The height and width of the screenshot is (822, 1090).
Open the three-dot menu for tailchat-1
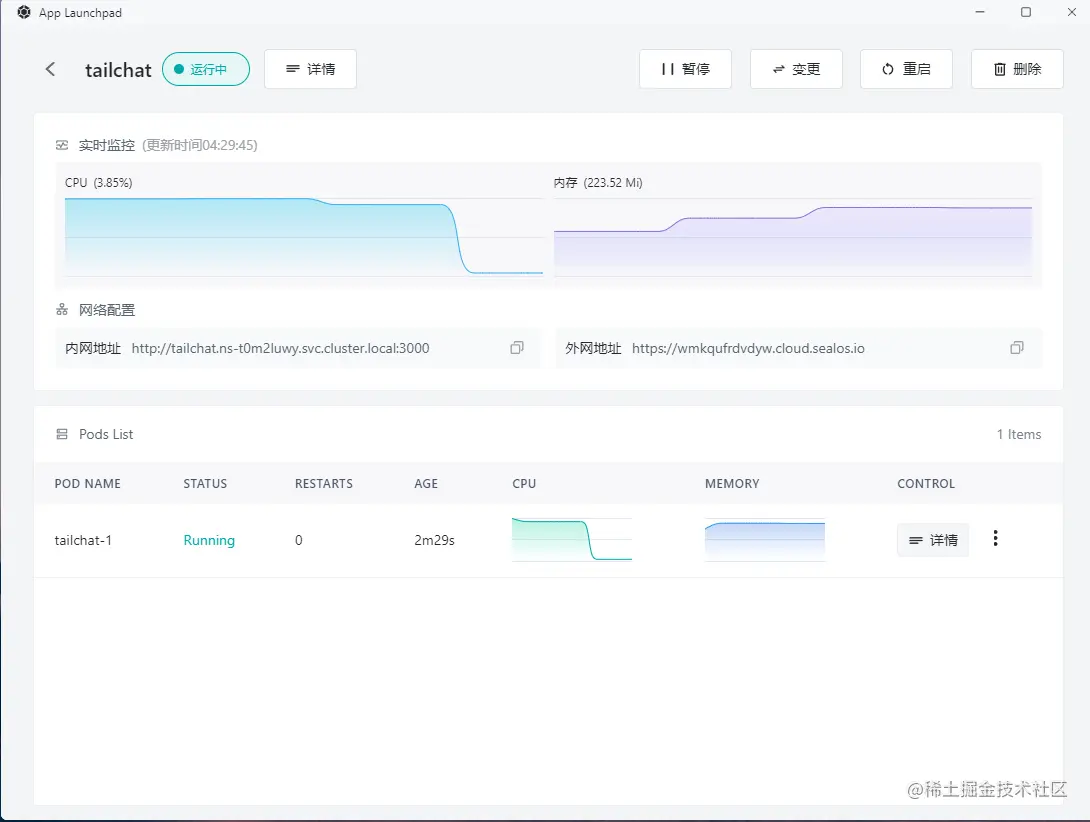pyautogui.click(x=995, y=538)
